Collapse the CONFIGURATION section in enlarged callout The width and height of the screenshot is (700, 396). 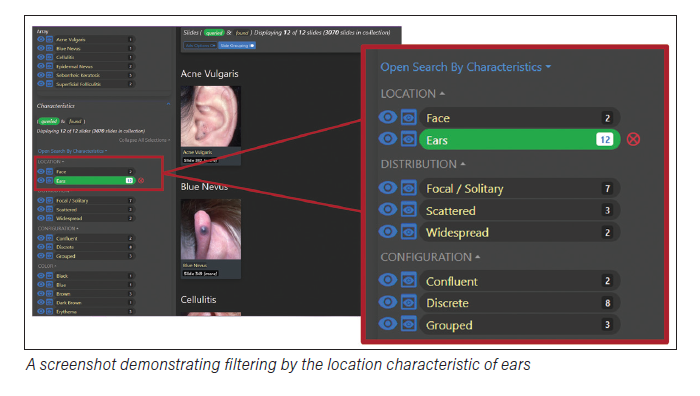(x=430, y=257)
